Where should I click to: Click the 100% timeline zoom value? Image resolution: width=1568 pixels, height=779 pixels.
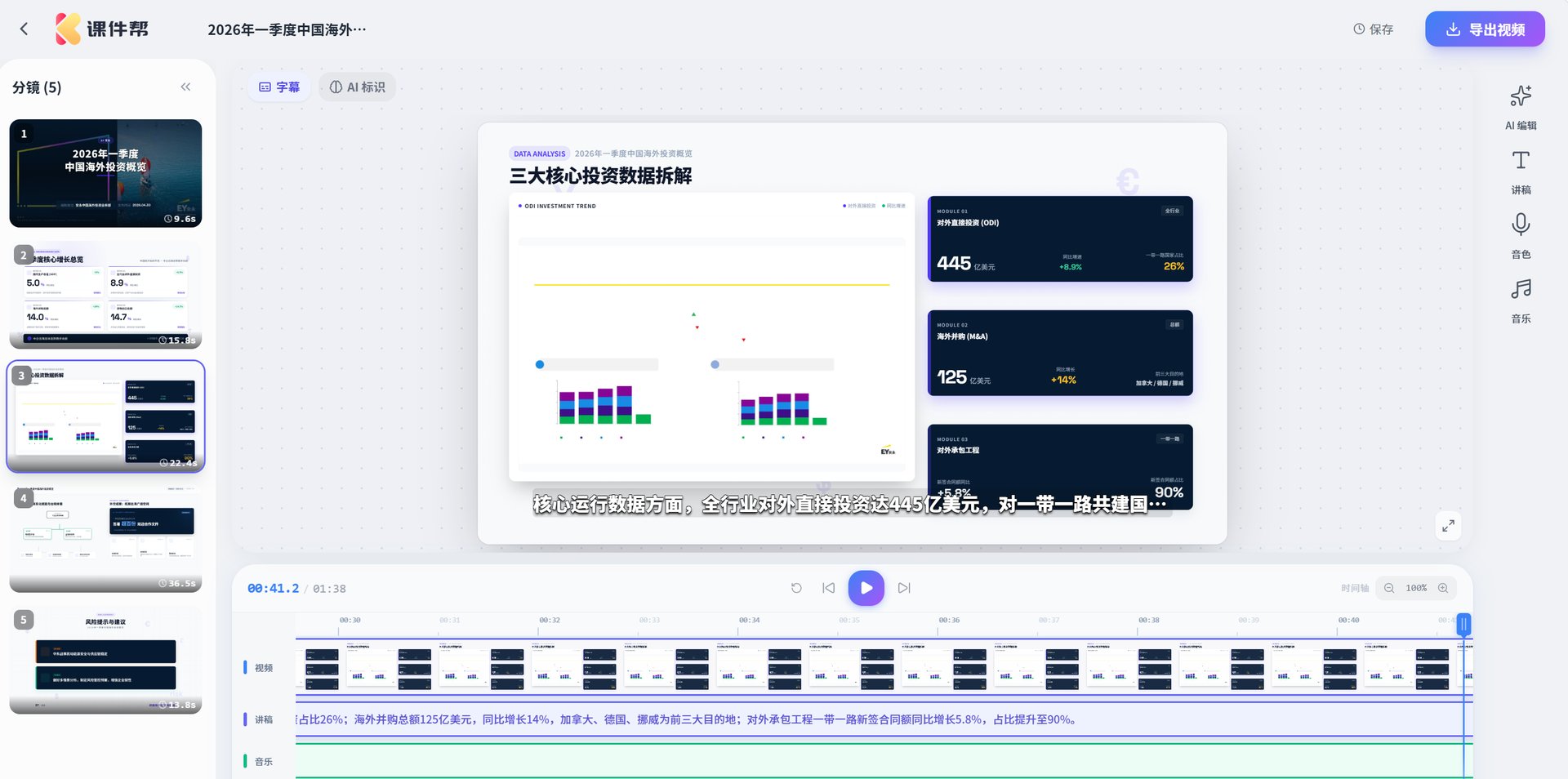tap(1416, 588)
